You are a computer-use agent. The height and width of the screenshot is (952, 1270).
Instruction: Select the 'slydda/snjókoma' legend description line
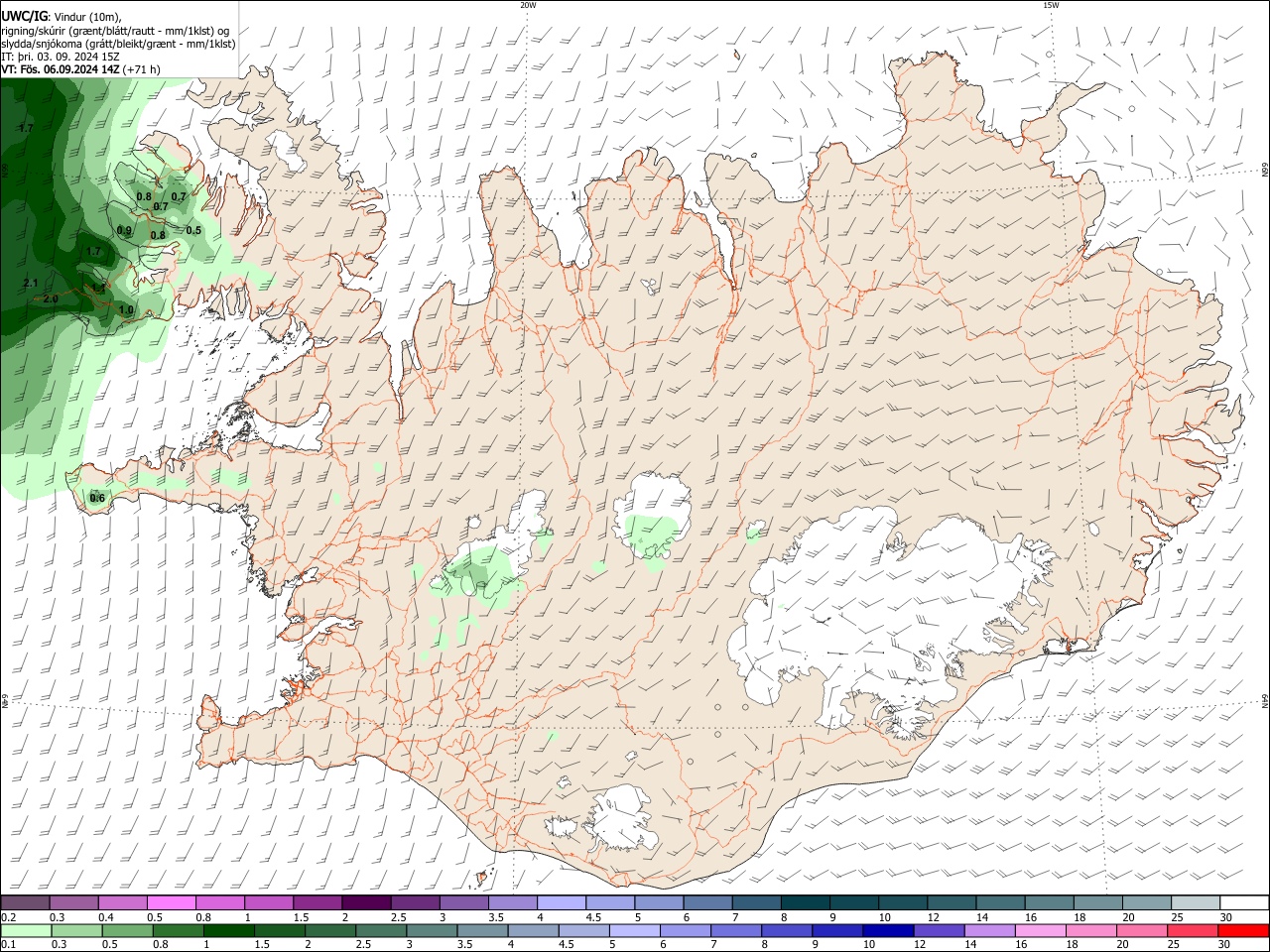click(118, 44)
